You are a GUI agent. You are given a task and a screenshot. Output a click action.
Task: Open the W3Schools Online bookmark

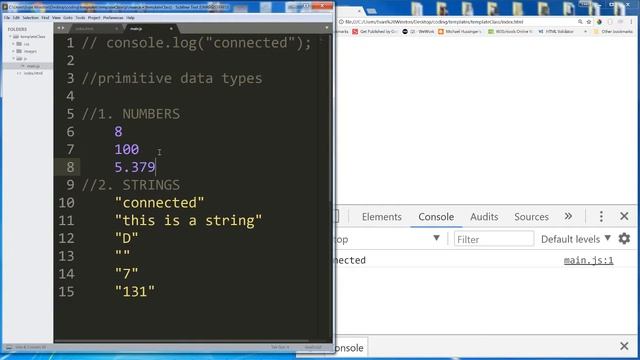tap(510, 31)
